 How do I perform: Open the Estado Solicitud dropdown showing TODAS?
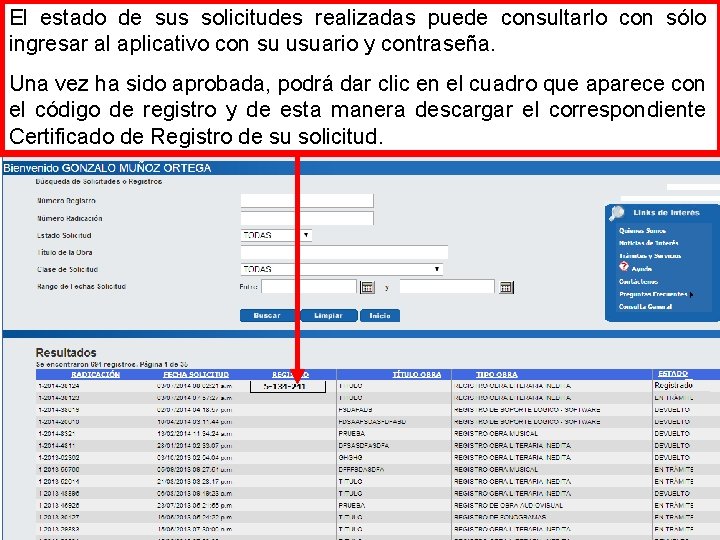pos(276,235)
